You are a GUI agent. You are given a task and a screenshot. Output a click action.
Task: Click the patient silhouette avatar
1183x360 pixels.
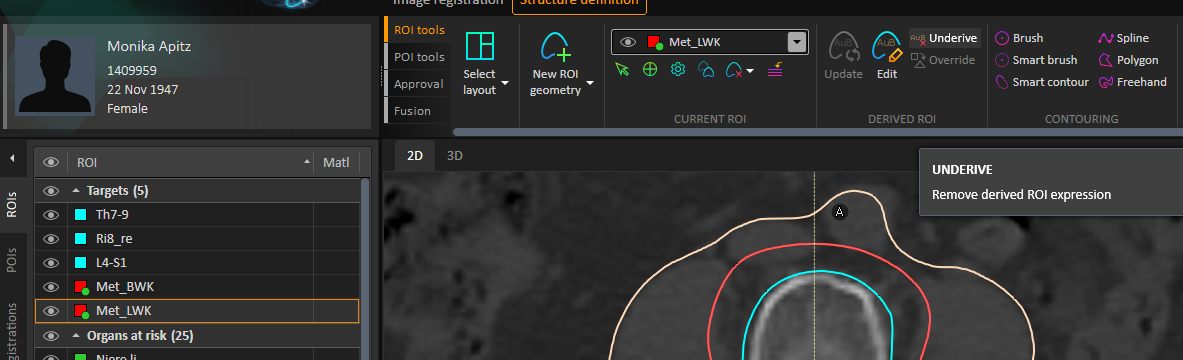point(55,76)
